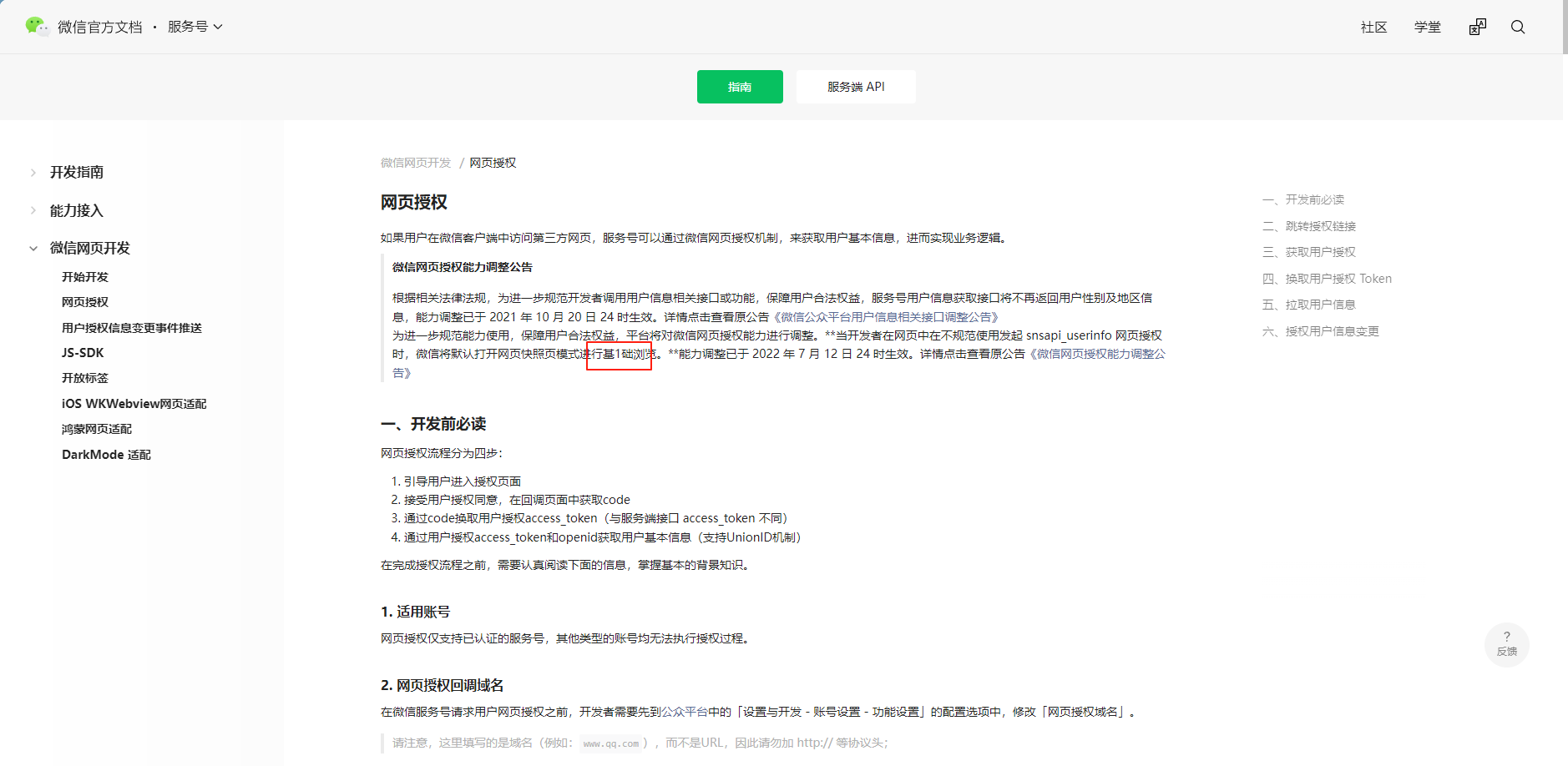Open the 服务号 product dropdown
This screenshot has height=766, width=1568.
pos(195,27)
